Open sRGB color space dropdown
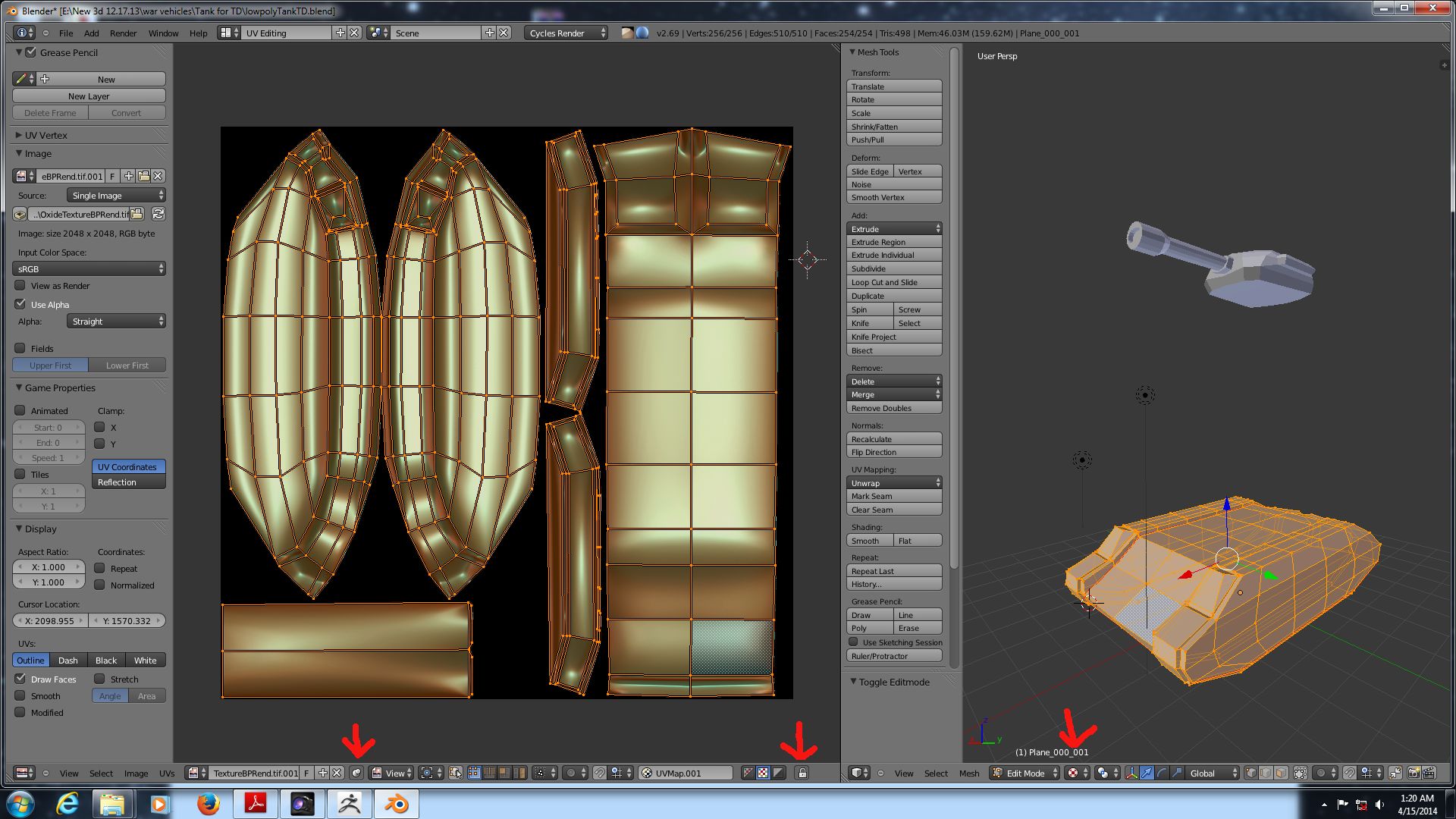The height and width of the screenshot is (819, 1456). [89, 268]
